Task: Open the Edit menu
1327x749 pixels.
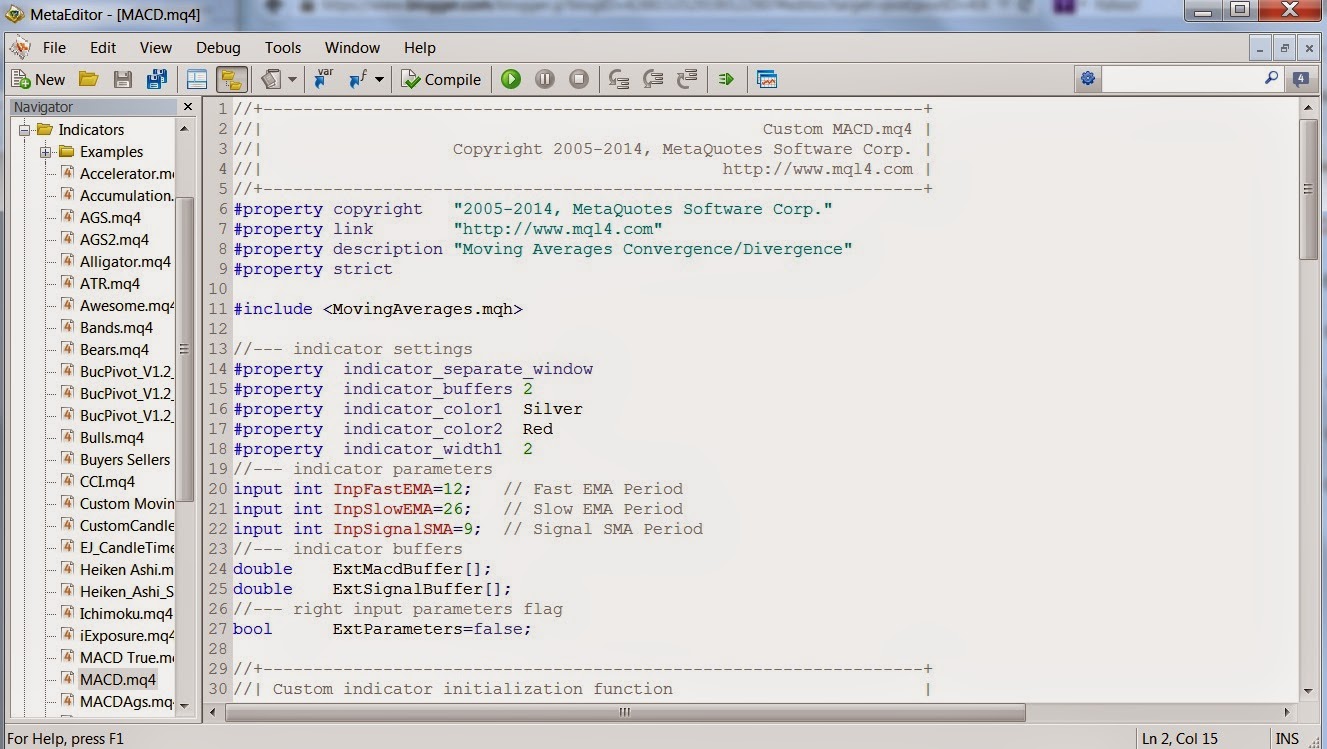Action: click(103, 47)
